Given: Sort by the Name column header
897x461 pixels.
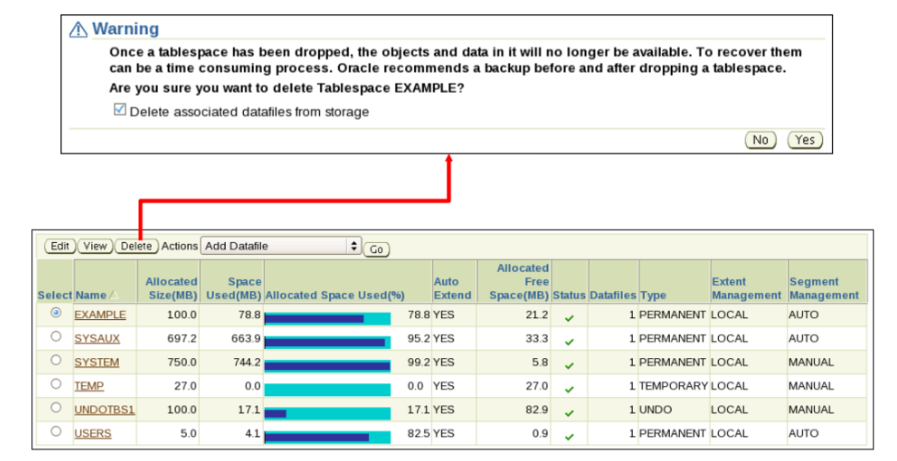Looking at the screenshot, I should (x=90, y=295).
